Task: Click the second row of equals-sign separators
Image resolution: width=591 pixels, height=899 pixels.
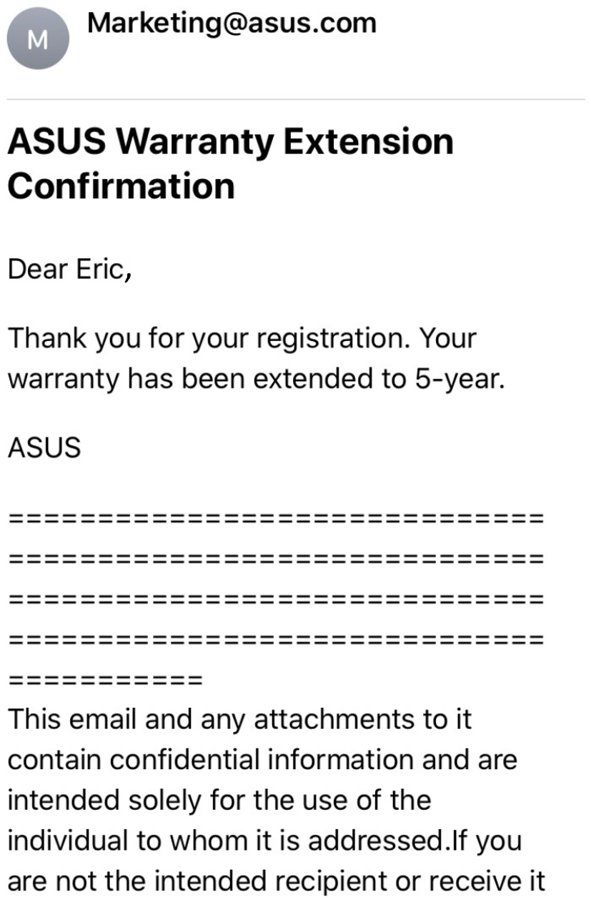Action: pyautogui.click(x=276, y=560)
